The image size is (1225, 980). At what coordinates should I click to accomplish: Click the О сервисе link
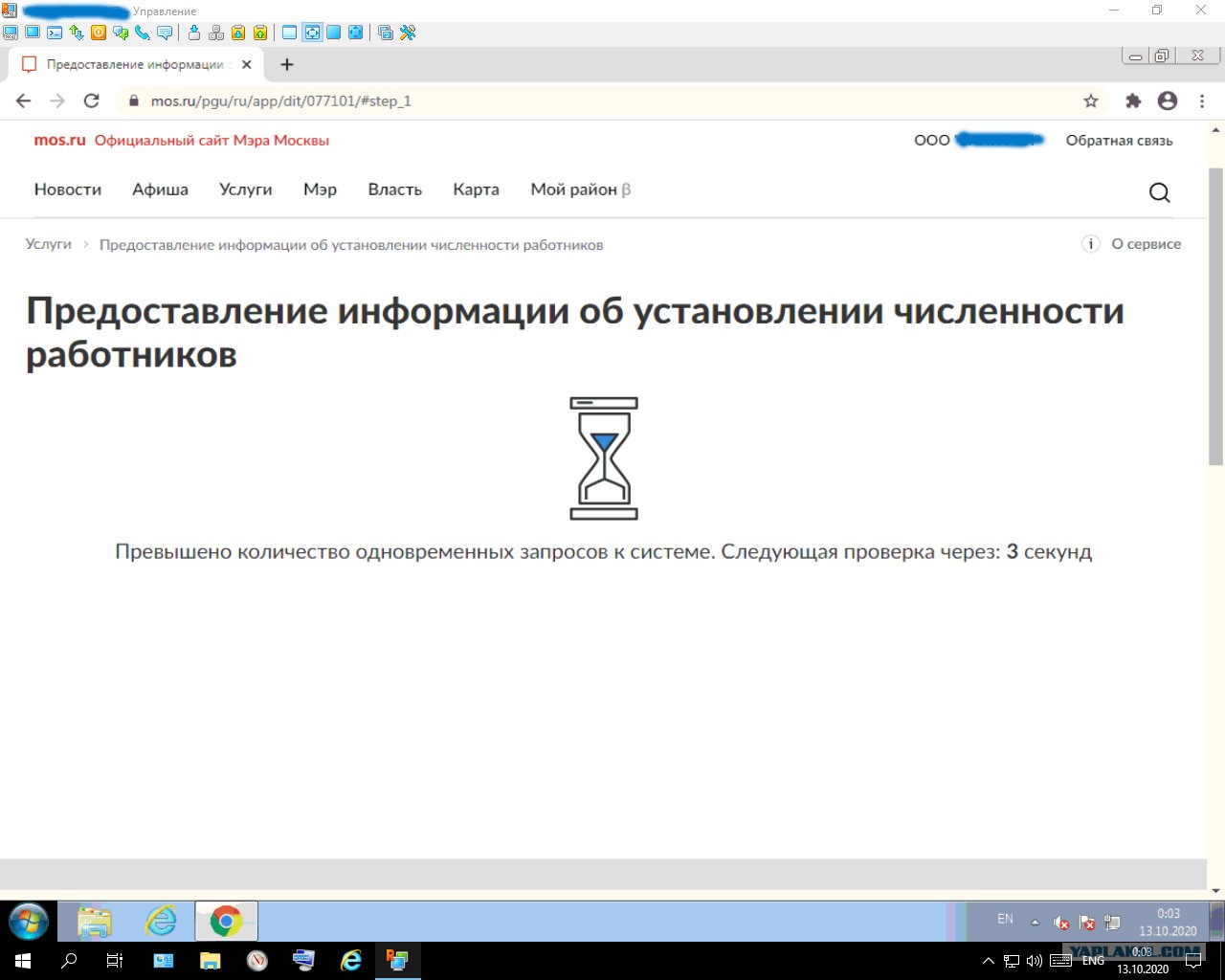tap(1146, 244)
